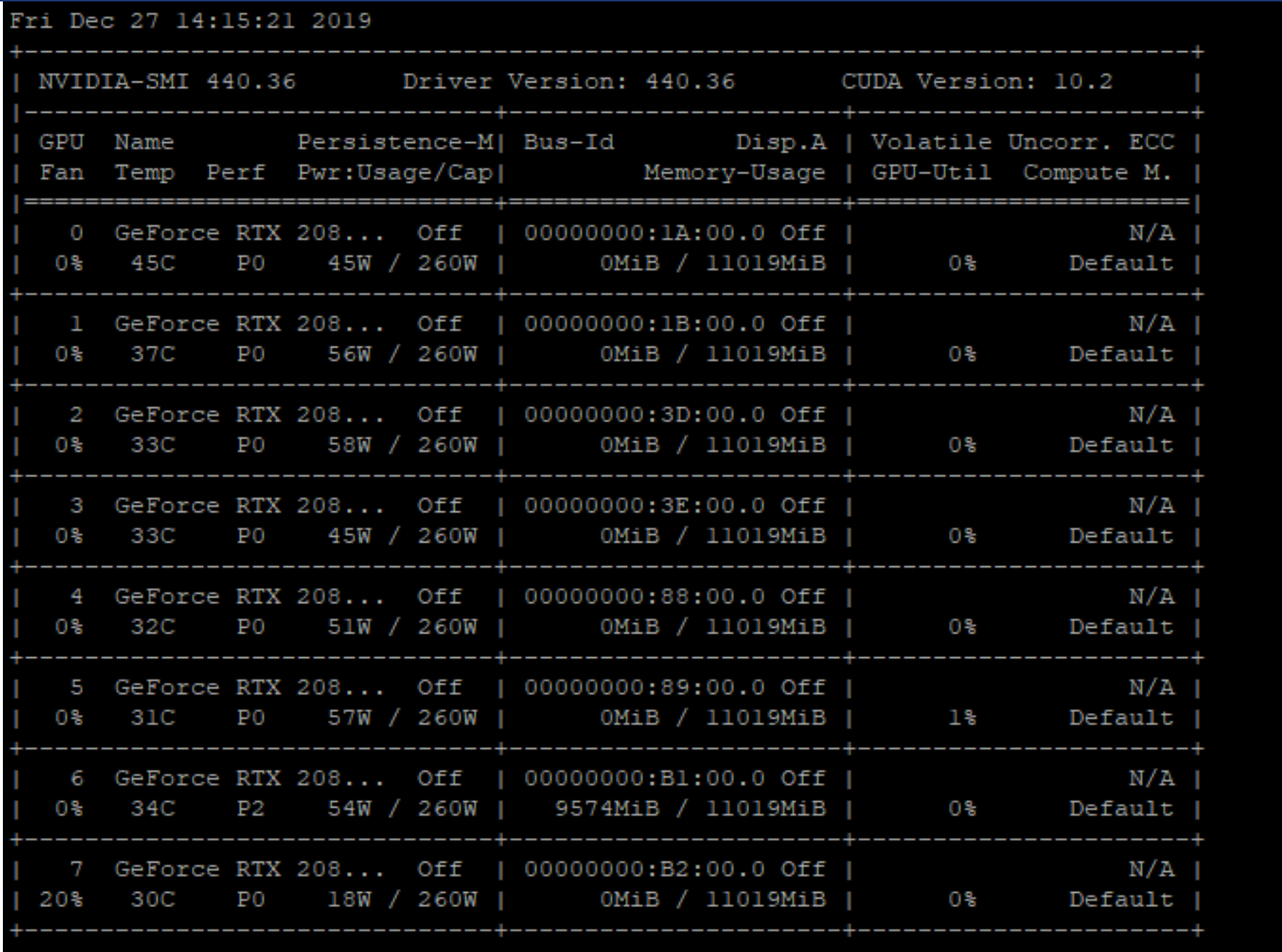Image resolution: width=1282 pixels, height=952 pixels.
Task: Click the Memory-Usage column header
Action: pyautogui.click(x=734, y=173)
